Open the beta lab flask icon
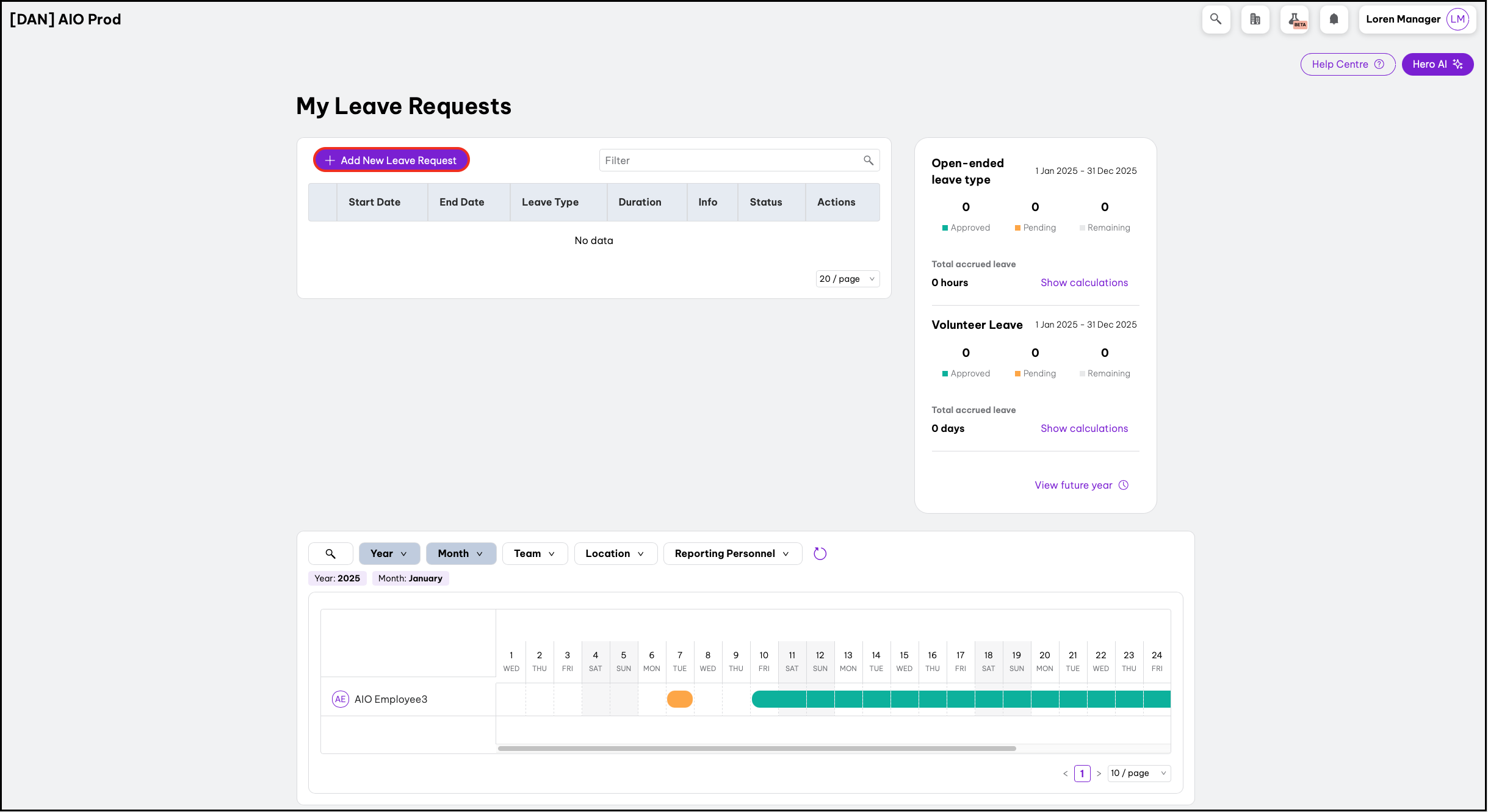This screenshot has width=1488, height=812. [x=1295, y=20]
